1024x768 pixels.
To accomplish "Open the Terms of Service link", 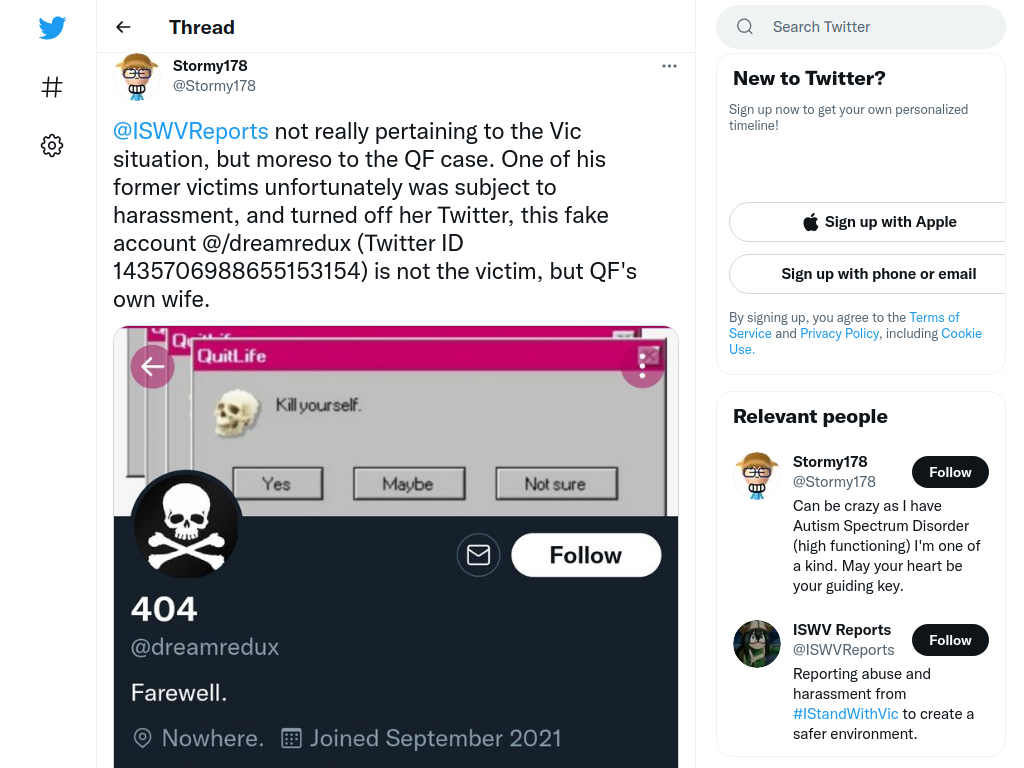I will [844, 325].
